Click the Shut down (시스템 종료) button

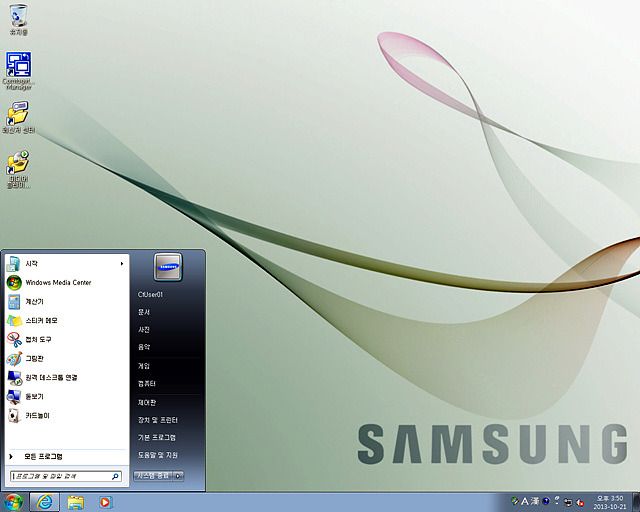click(153, 476)
